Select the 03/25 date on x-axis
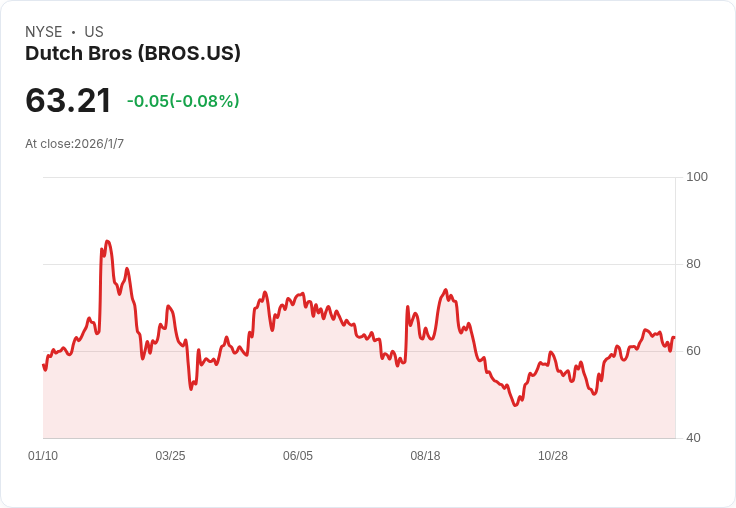 point(170,456)
